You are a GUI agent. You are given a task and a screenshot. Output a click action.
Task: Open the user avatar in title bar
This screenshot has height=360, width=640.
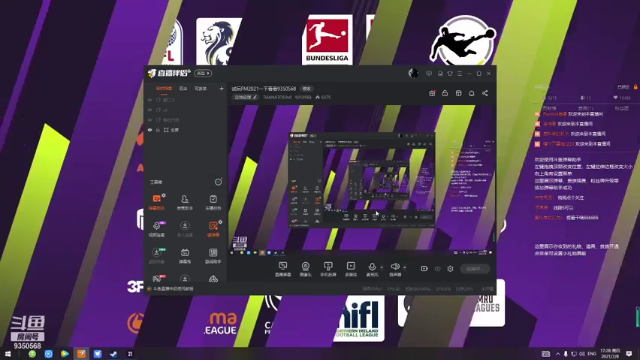[x=413, y=73]
